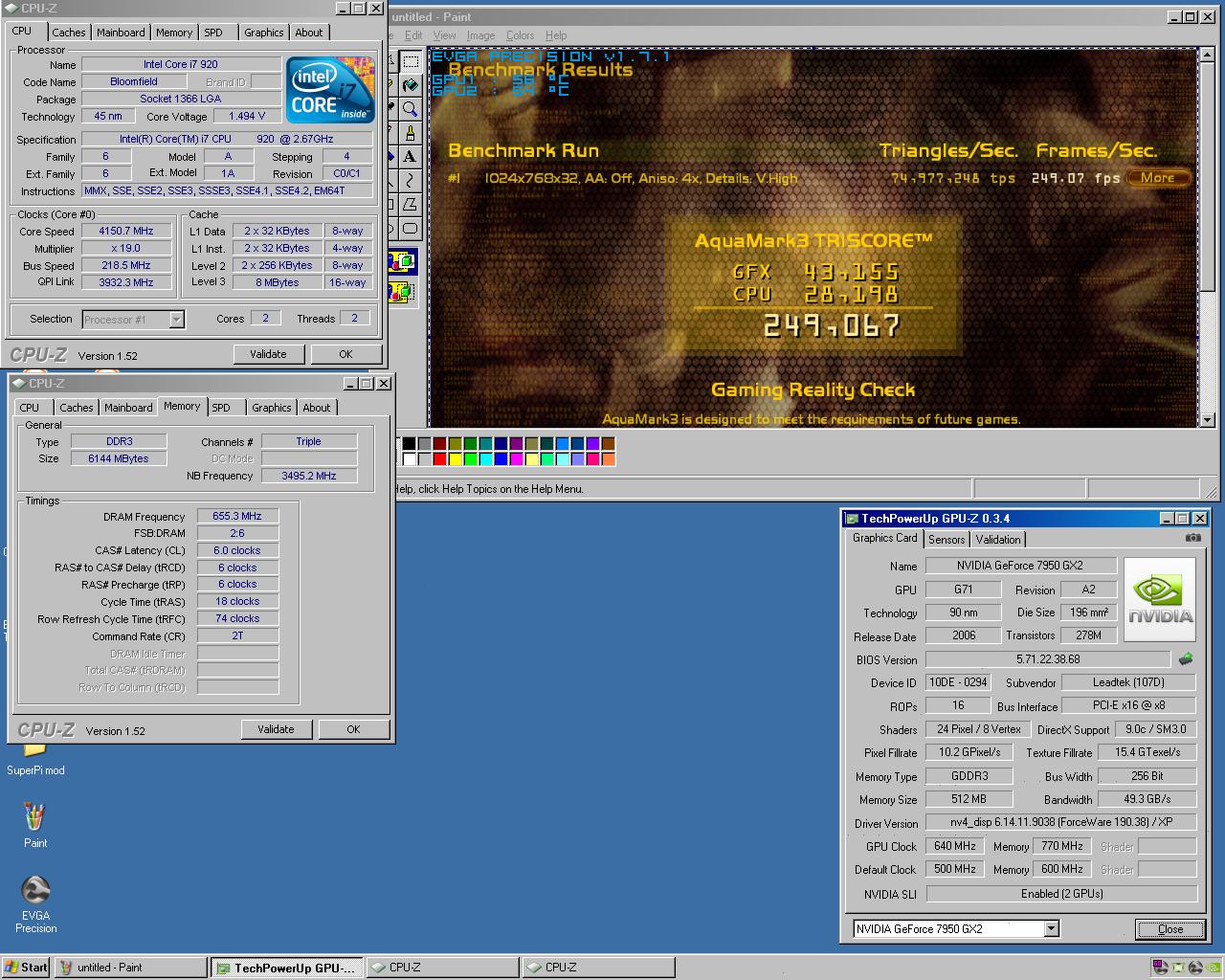Click Paint's vertical scrollbar down arrow
The height and width of the screenshot is (980, 1225).
pyautogui.click(x=1206, y=419)
